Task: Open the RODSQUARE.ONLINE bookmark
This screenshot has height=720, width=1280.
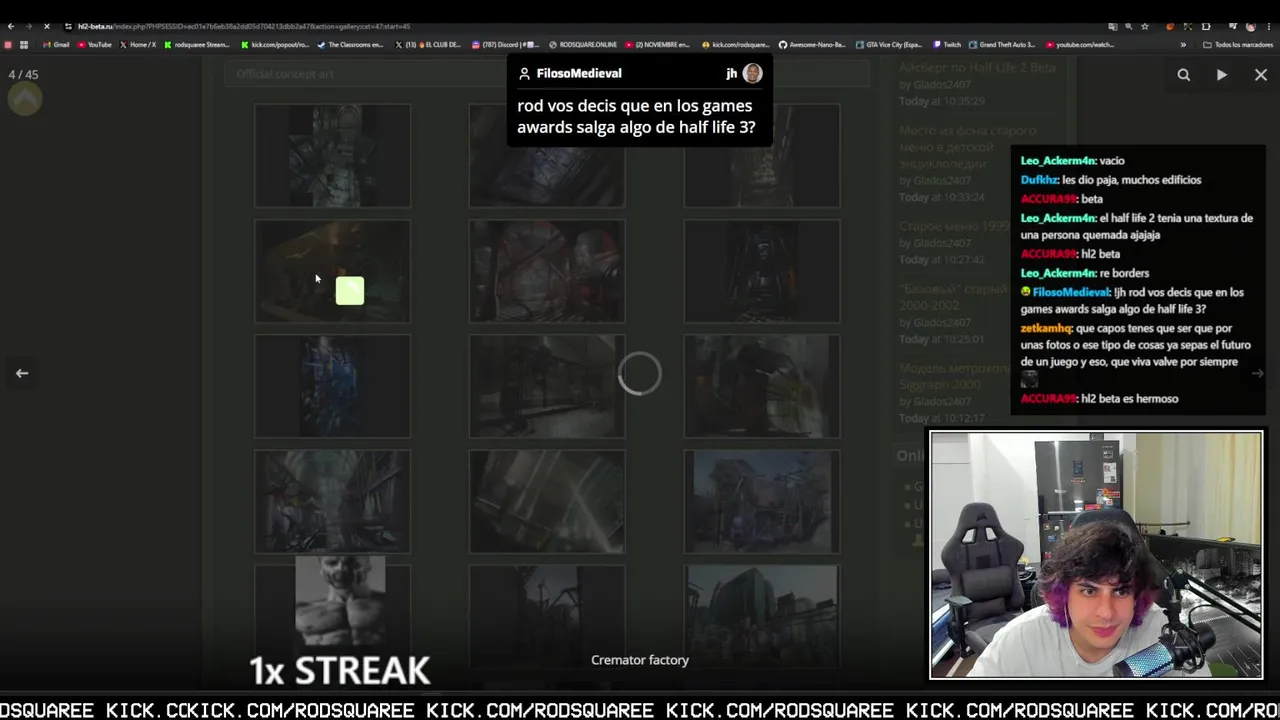Action: (x=583, y=45)
